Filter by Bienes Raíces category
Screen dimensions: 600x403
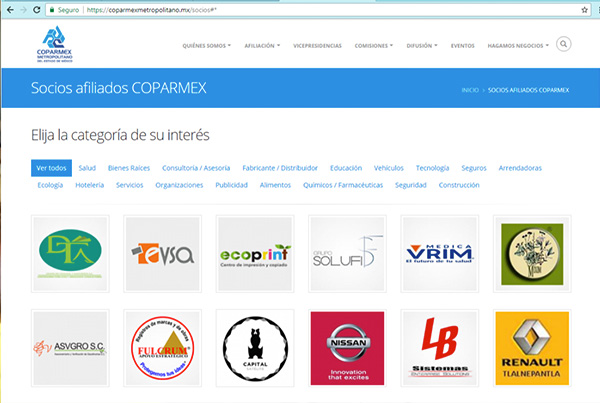point(129,168)
